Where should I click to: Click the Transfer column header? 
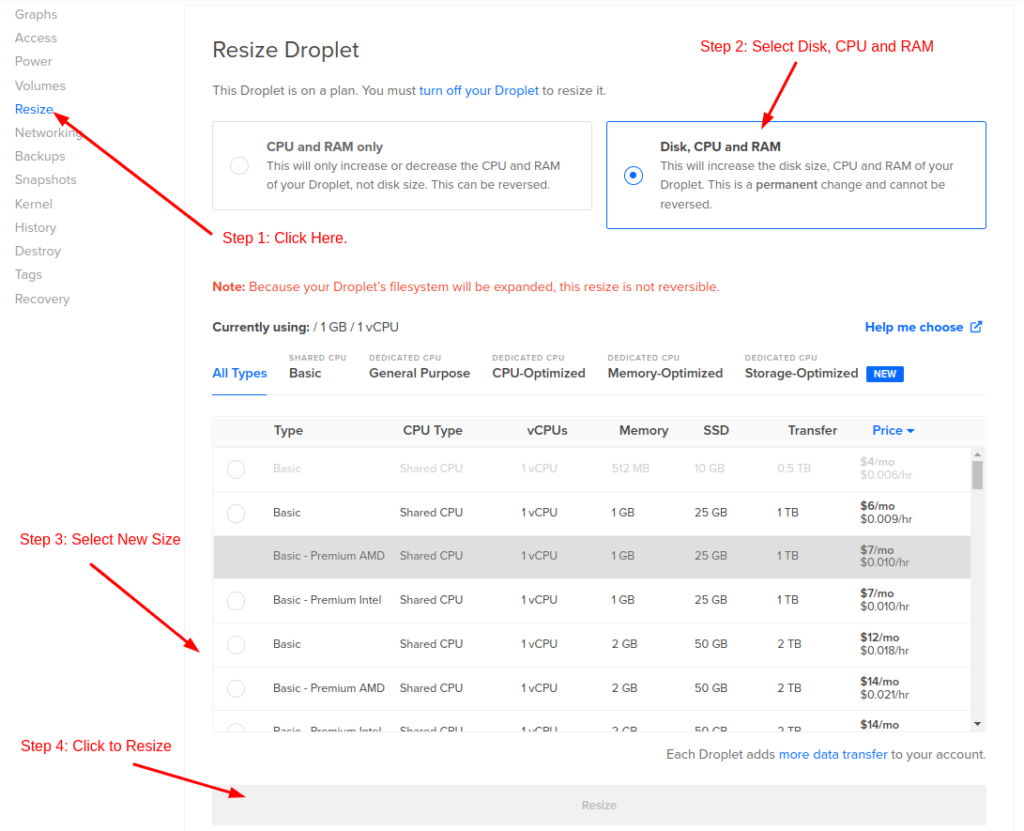812,431
